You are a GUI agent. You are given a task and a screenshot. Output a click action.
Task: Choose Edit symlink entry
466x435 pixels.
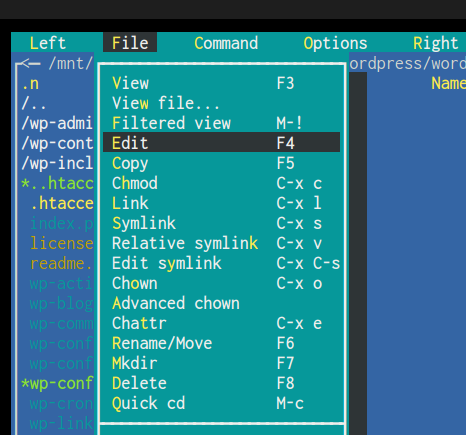click(222, 263)
